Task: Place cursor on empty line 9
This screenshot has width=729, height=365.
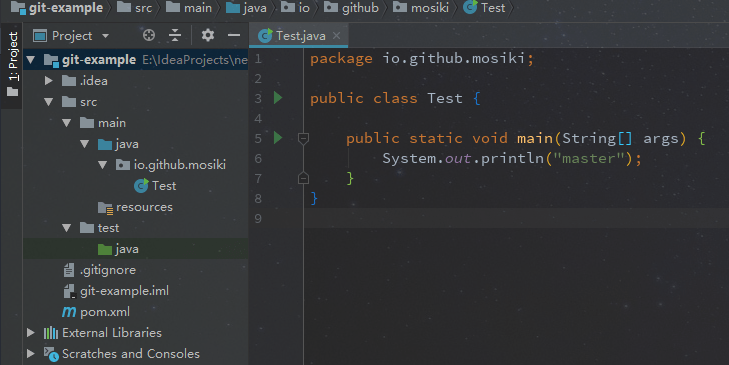Action: tap(517, 219)
